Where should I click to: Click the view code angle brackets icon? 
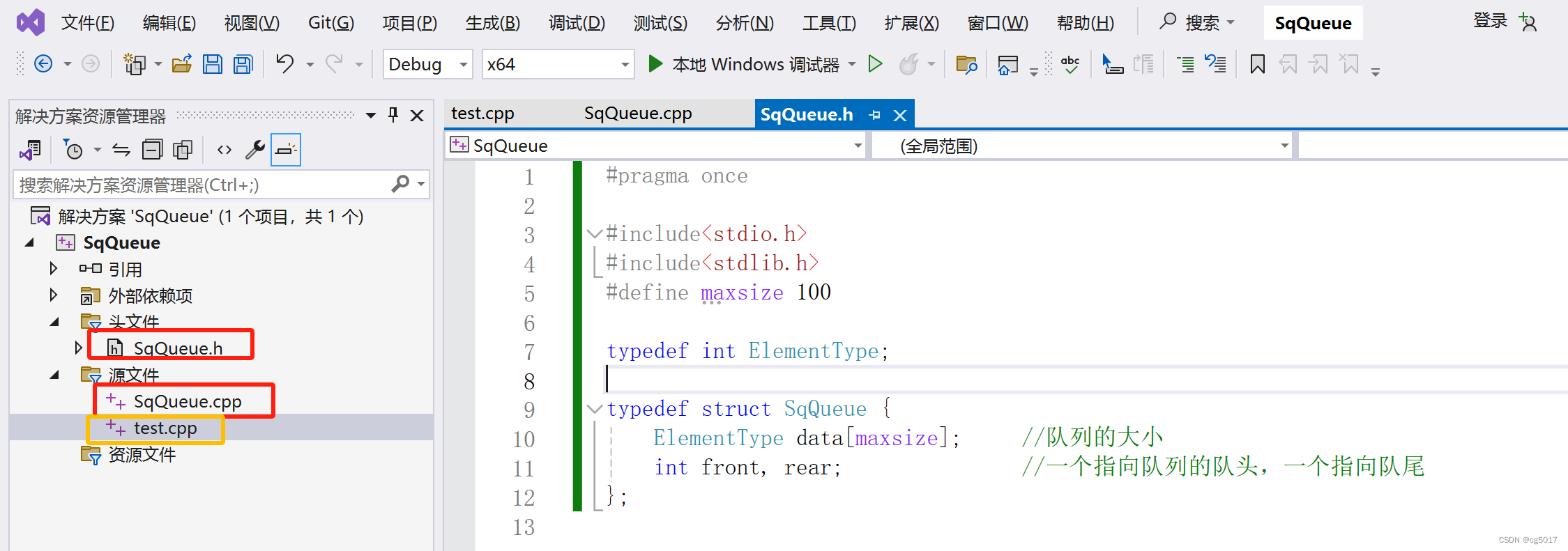pos(224,150)
